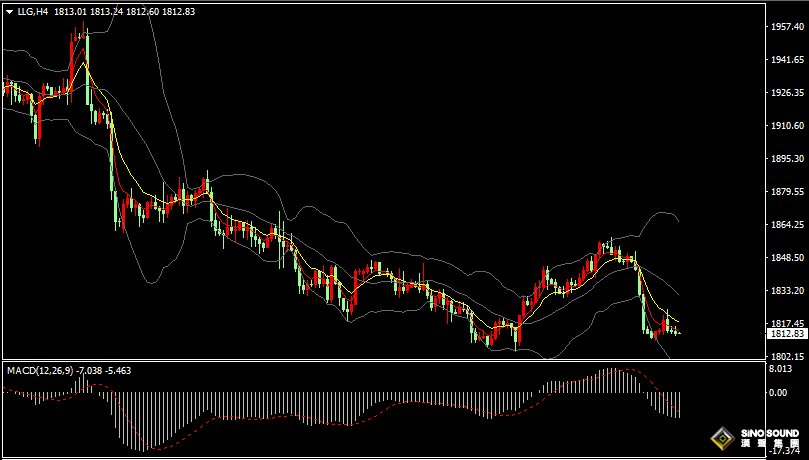Click the MACD(12,26,9) indicator label
The width and height of the screenshot is (809, 460).
point(39,371)
